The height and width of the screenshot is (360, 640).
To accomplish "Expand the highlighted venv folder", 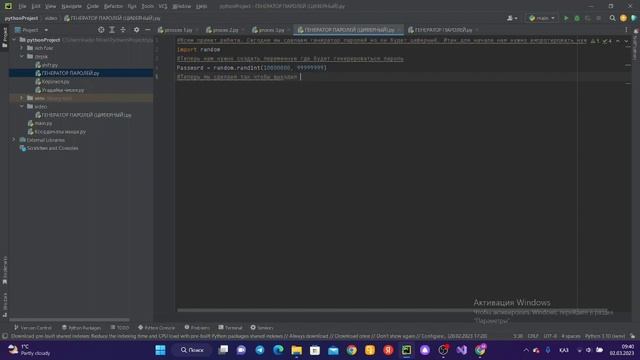I will coord(22,98).
